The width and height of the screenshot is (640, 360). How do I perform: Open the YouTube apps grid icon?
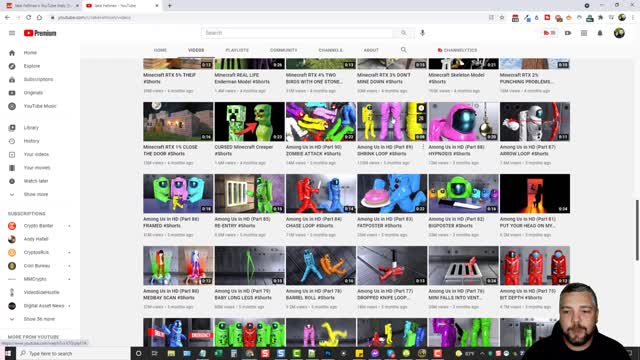coord(584,33)
